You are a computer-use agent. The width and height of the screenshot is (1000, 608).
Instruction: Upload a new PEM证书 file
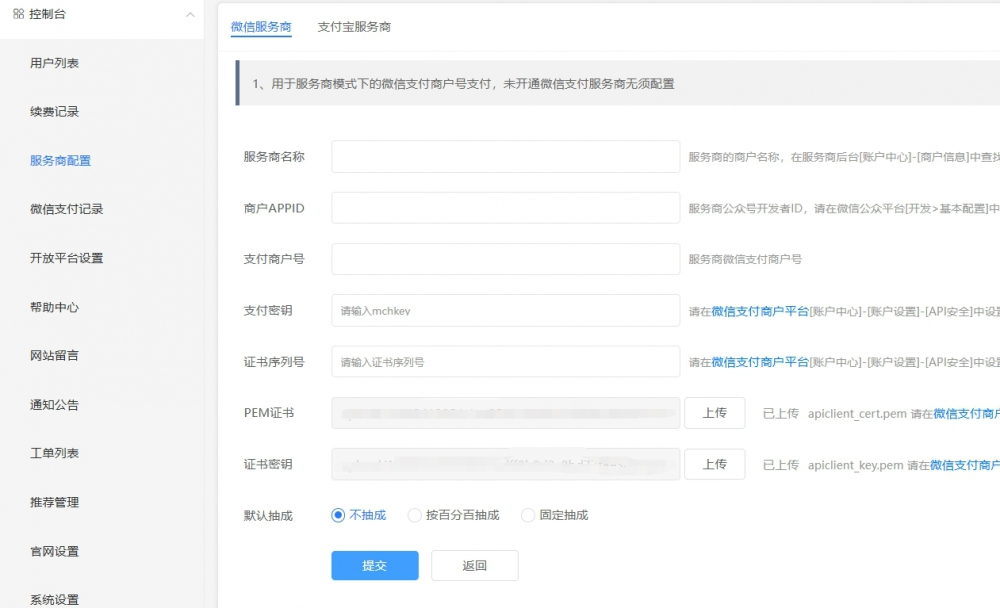pyautogui.click(x=715, y=412)
